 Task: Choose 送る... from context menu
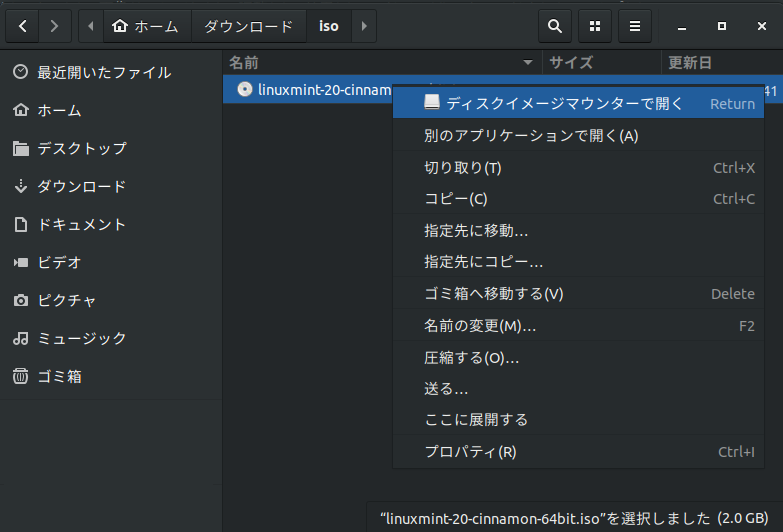coord(578,389)
